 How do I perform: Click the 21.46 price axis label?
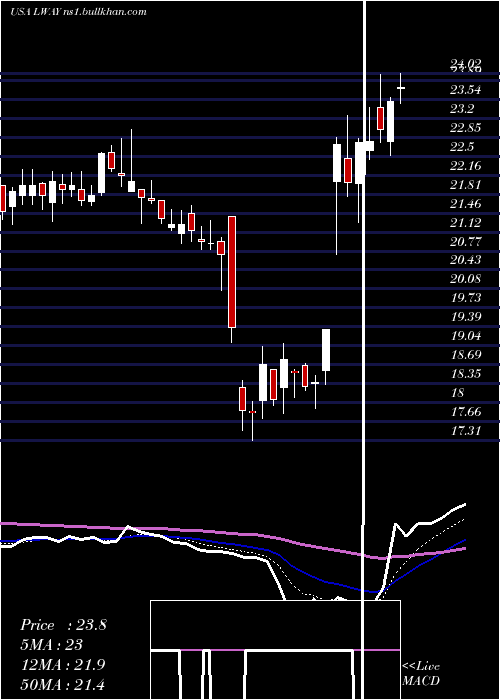pos(465,204)
